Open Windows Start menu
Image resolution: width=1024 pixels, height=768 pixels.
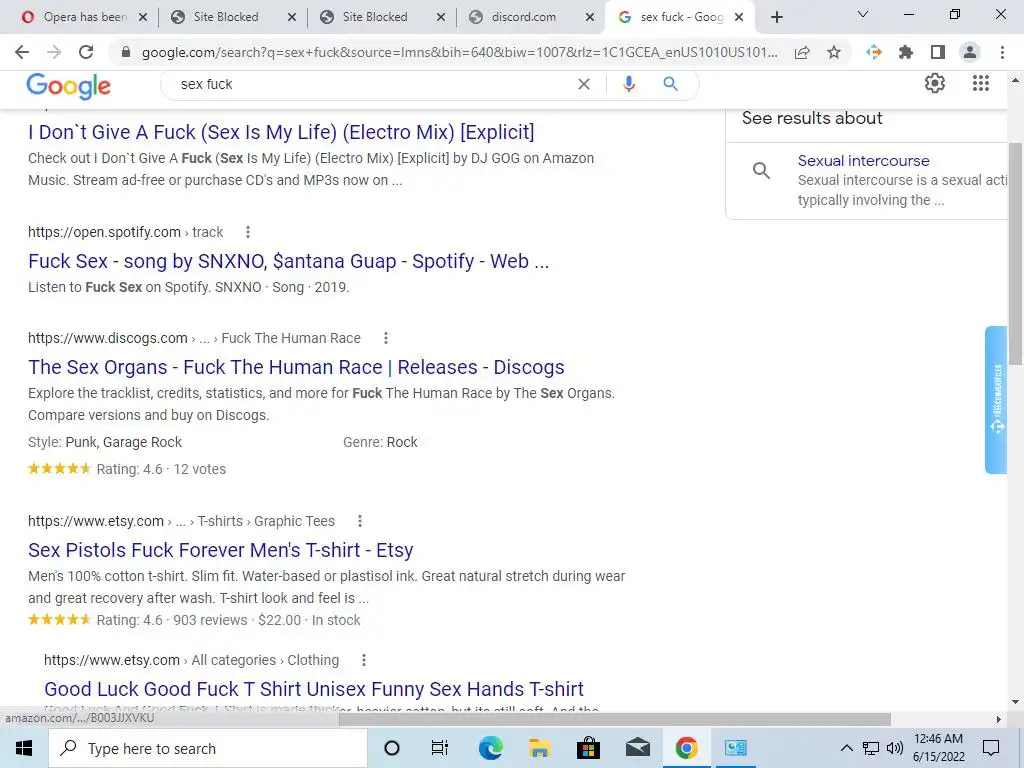pos(24,748)
